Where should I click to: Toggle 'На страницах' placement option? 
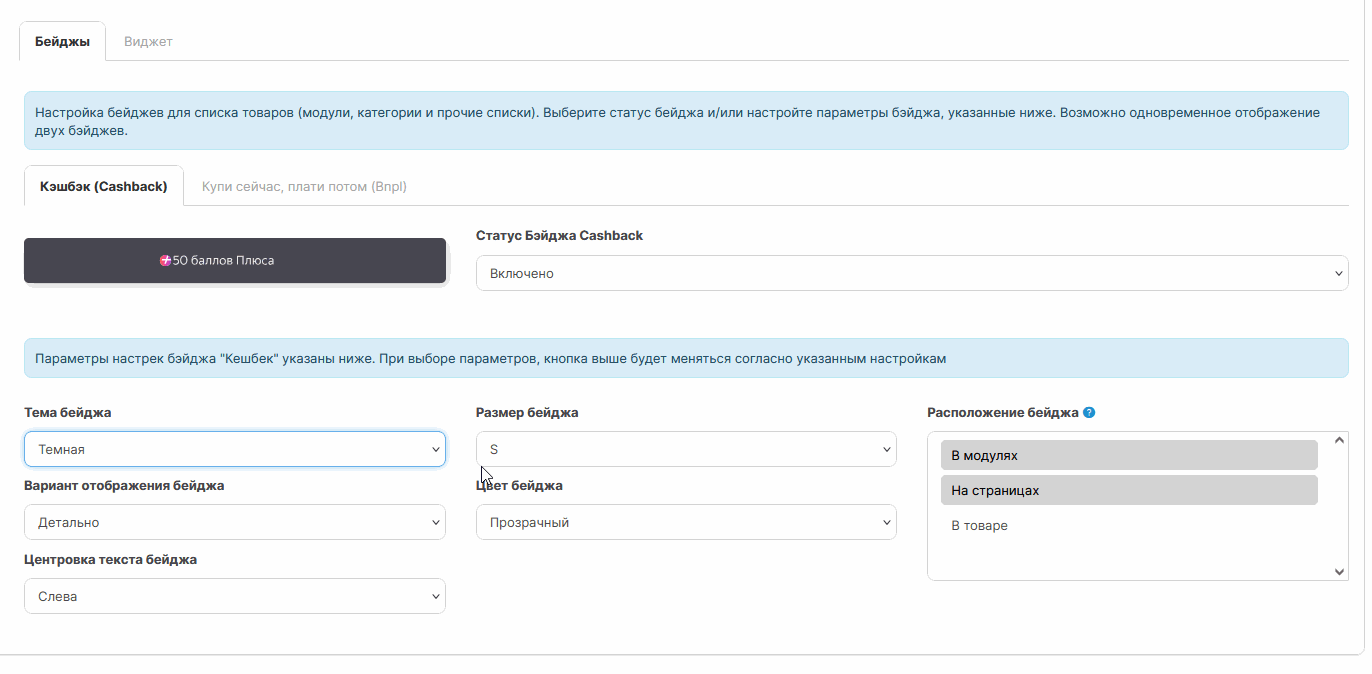(1128, 490)
